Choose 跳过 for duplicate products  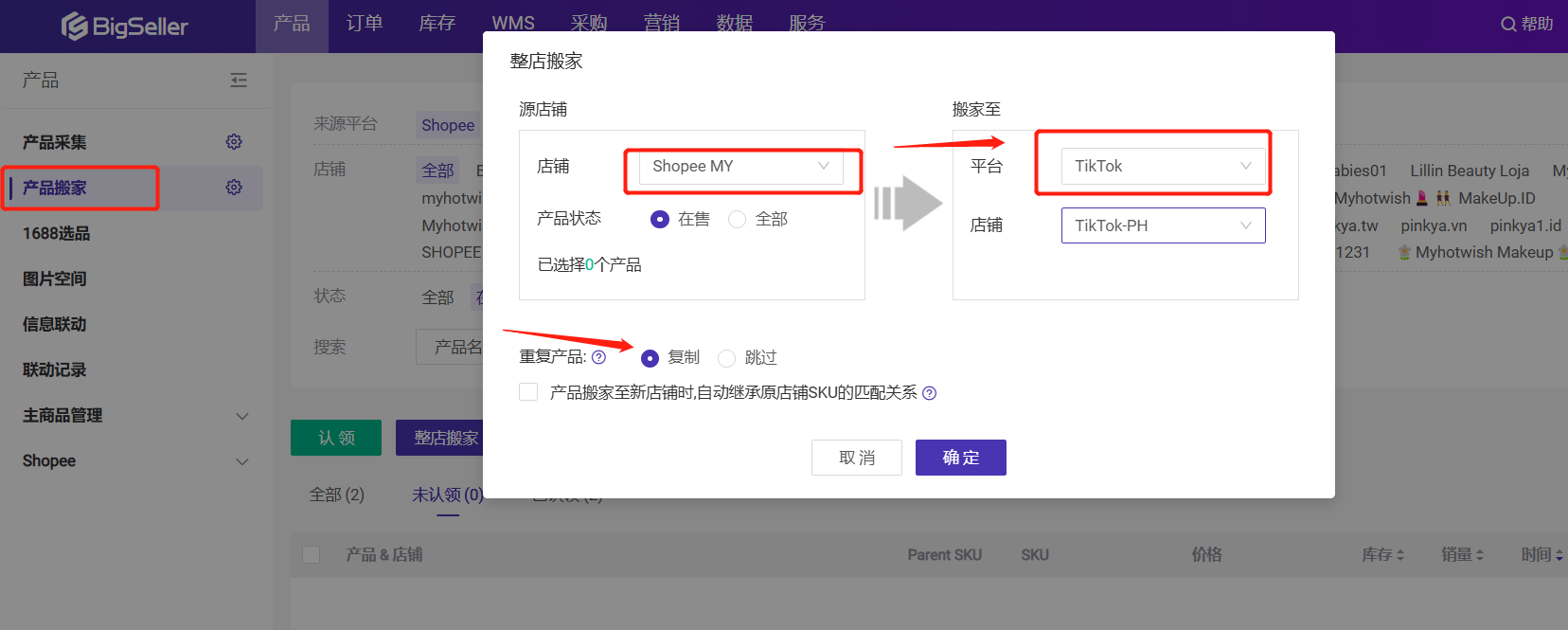[x=727, y=358]
